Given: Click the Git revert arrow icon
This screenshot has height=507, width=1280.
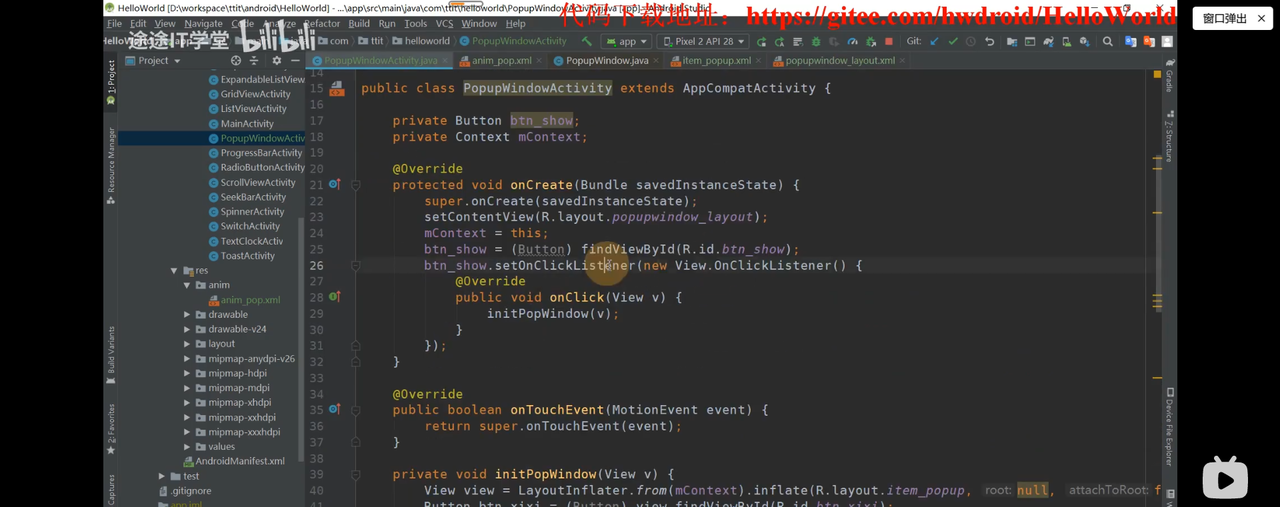Looking at the screenshot, I should coord(989,42).
